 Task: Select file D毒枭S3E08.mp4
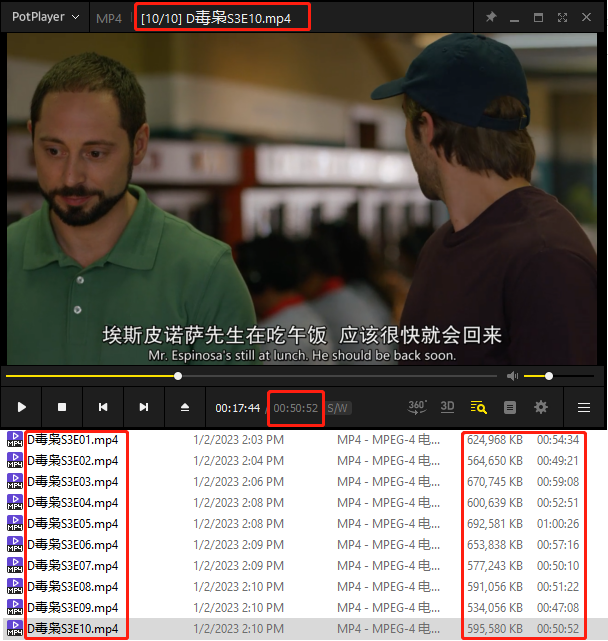click(x=73, y=587)
